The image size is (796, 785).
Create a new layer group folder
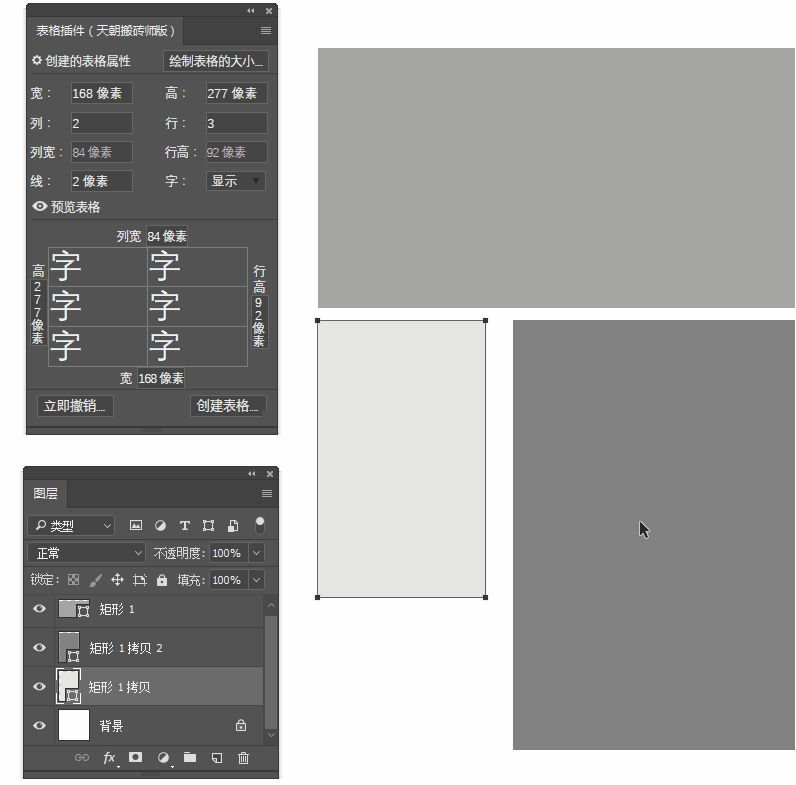[190, 757]
